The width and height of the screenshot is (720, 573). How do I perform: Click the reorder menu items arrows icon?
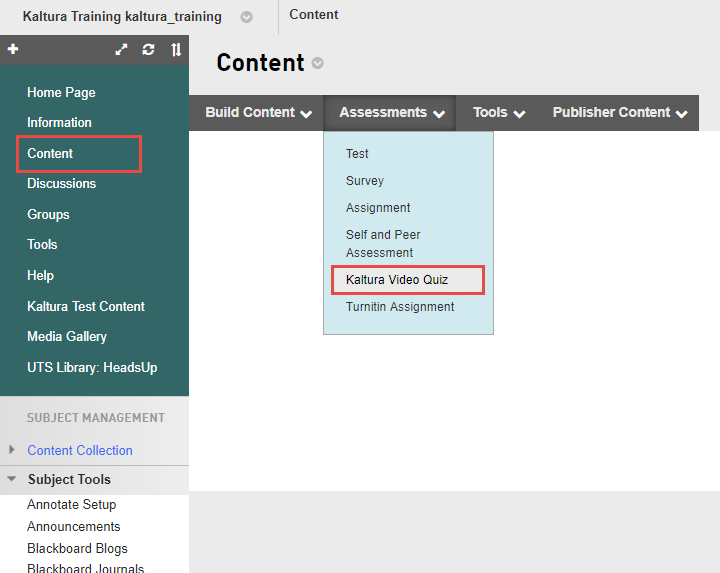[x=176, y=49]
